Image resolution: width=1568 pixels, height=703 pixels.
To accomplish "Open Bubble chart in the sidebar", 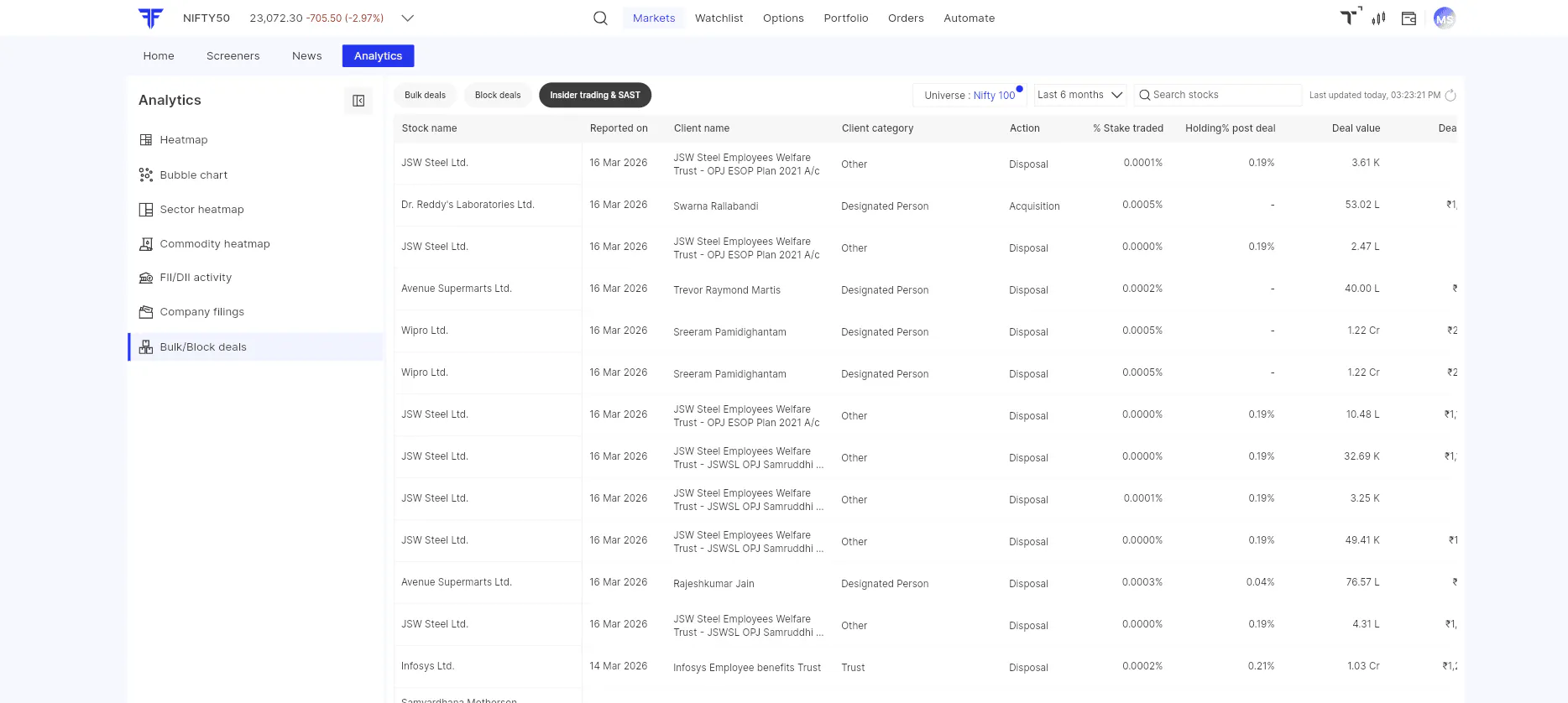I will (256, 174).
